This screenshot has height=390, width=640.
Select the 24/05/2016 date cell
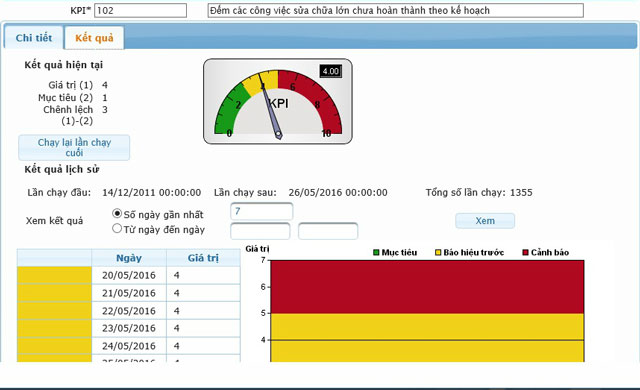129,346
